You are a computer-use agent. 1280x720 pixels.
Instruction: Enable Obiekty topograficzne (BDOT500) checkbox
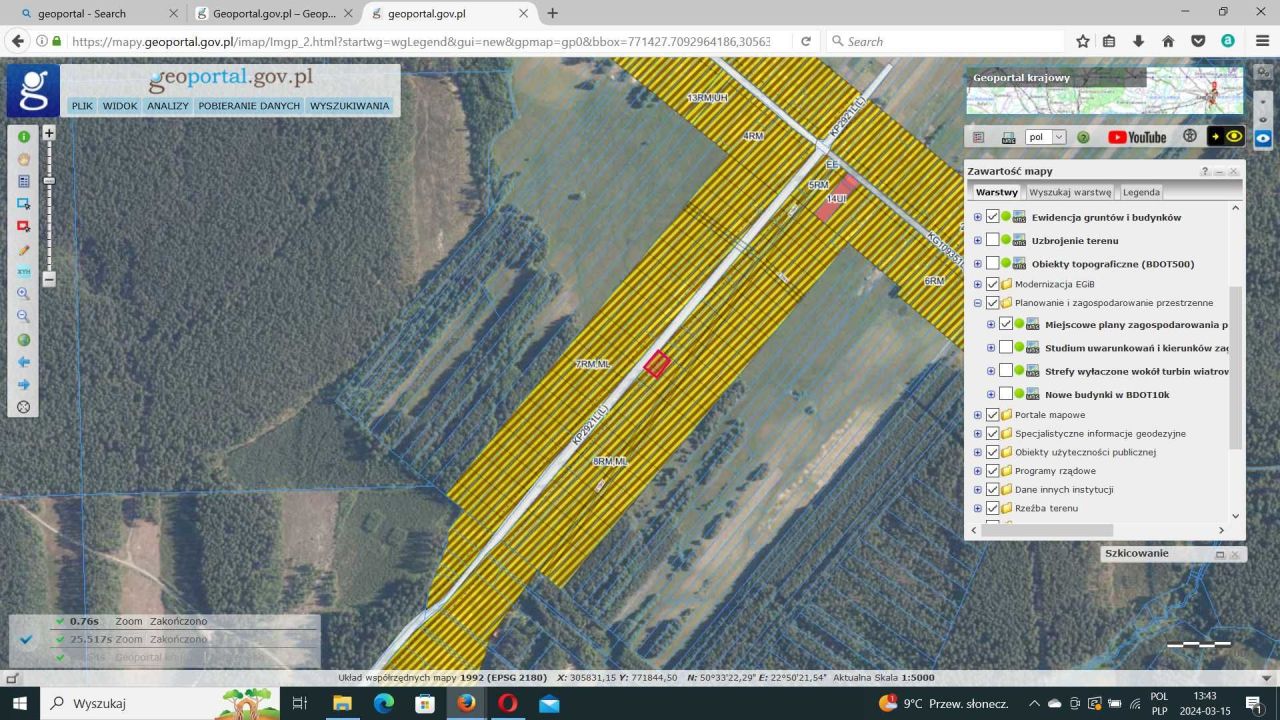pyautogui.click(x=993, y=263)
